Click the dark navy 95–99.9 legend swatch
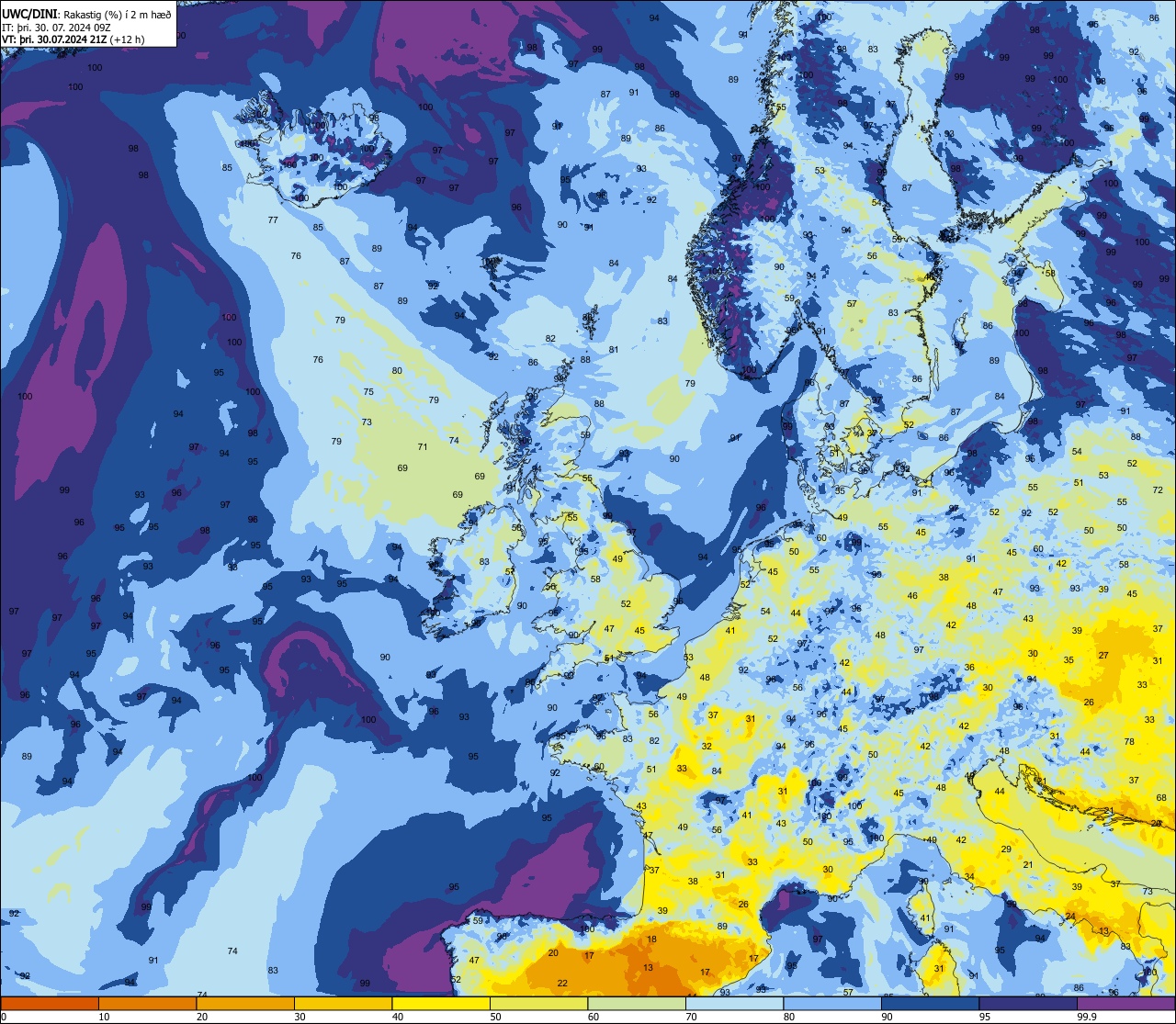This screenshot has height=1024, width=1176. tap(1028, 1003)
